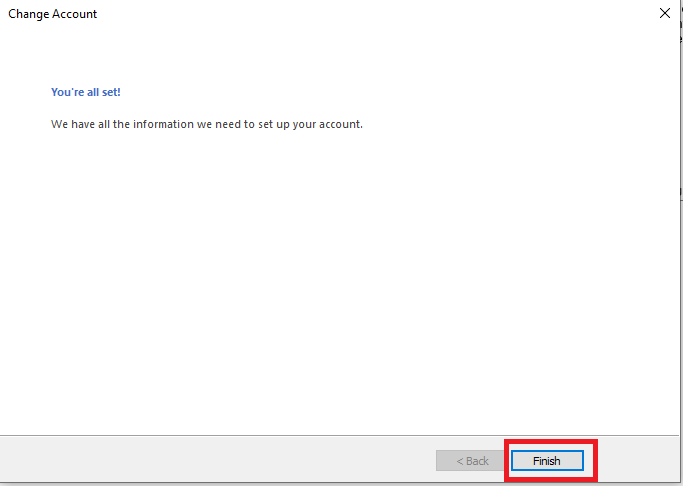Click the blue "You're all set!" text
This screenshot has width=683, height=486.
point(86,92)
